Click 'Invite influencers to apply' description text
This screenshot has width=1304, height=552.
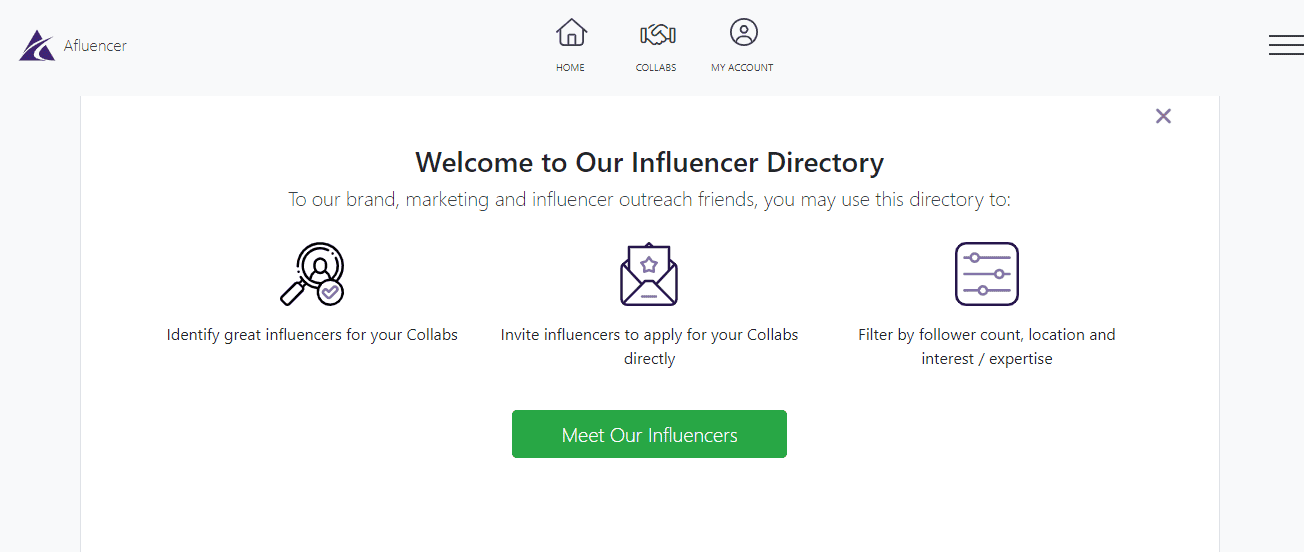pyautogui.click(x=649, y=346)
